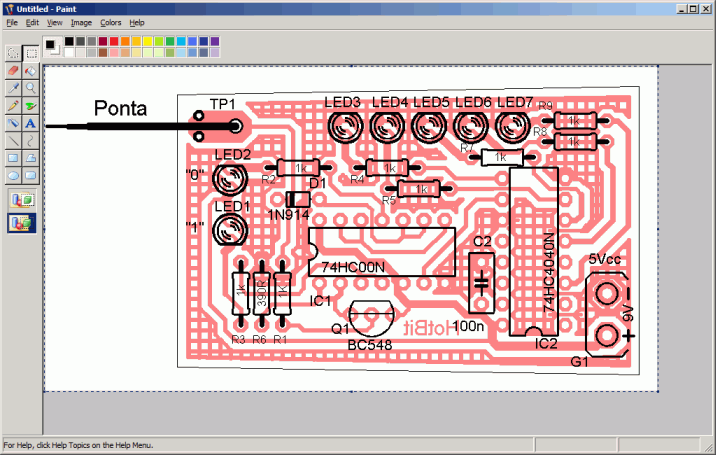The width and height of the screenshot is (716, 455).
Task: Open the File menu
Action: [x=12, y=22]
